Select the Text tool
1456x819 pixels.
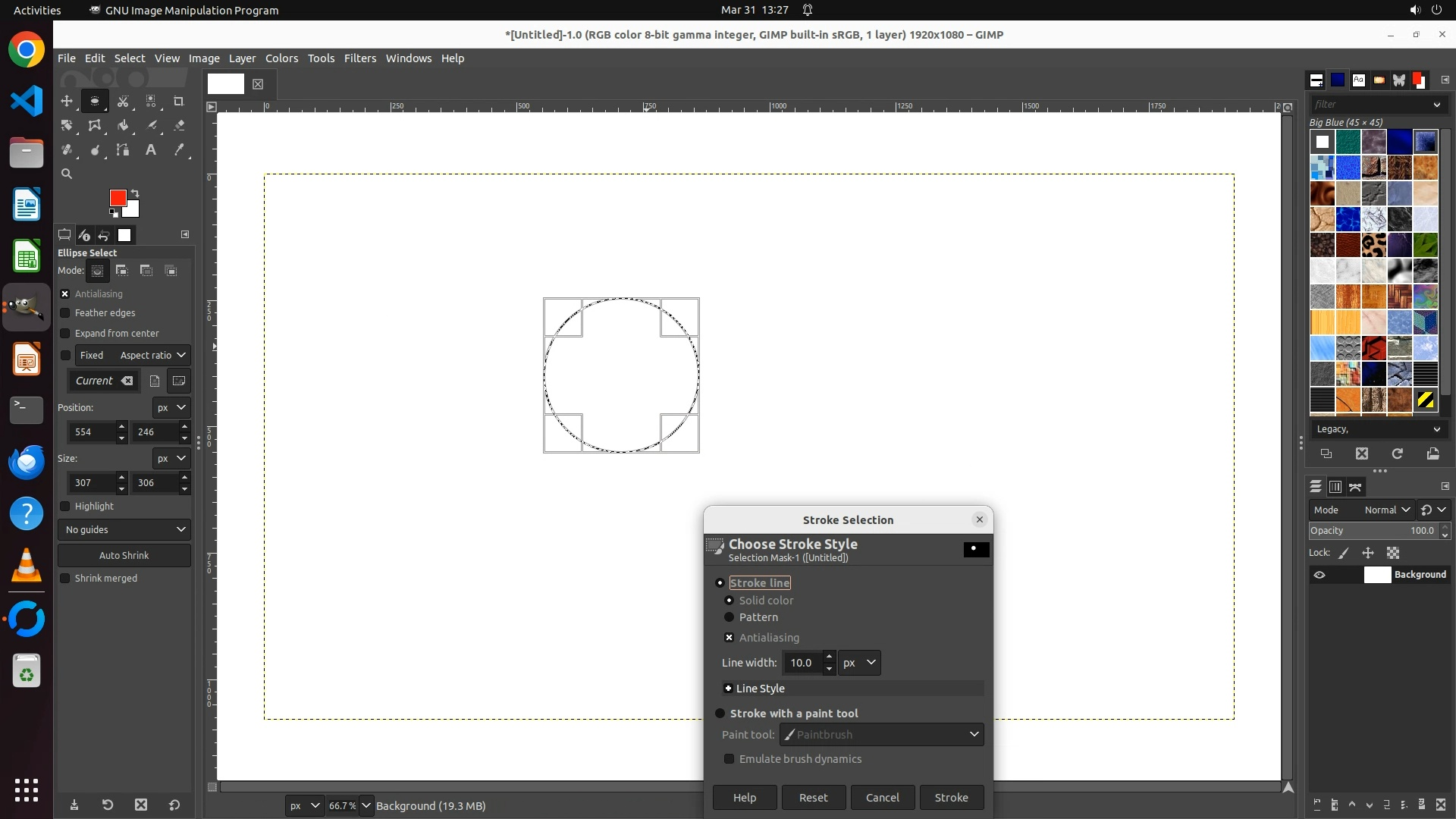point(151,150)
